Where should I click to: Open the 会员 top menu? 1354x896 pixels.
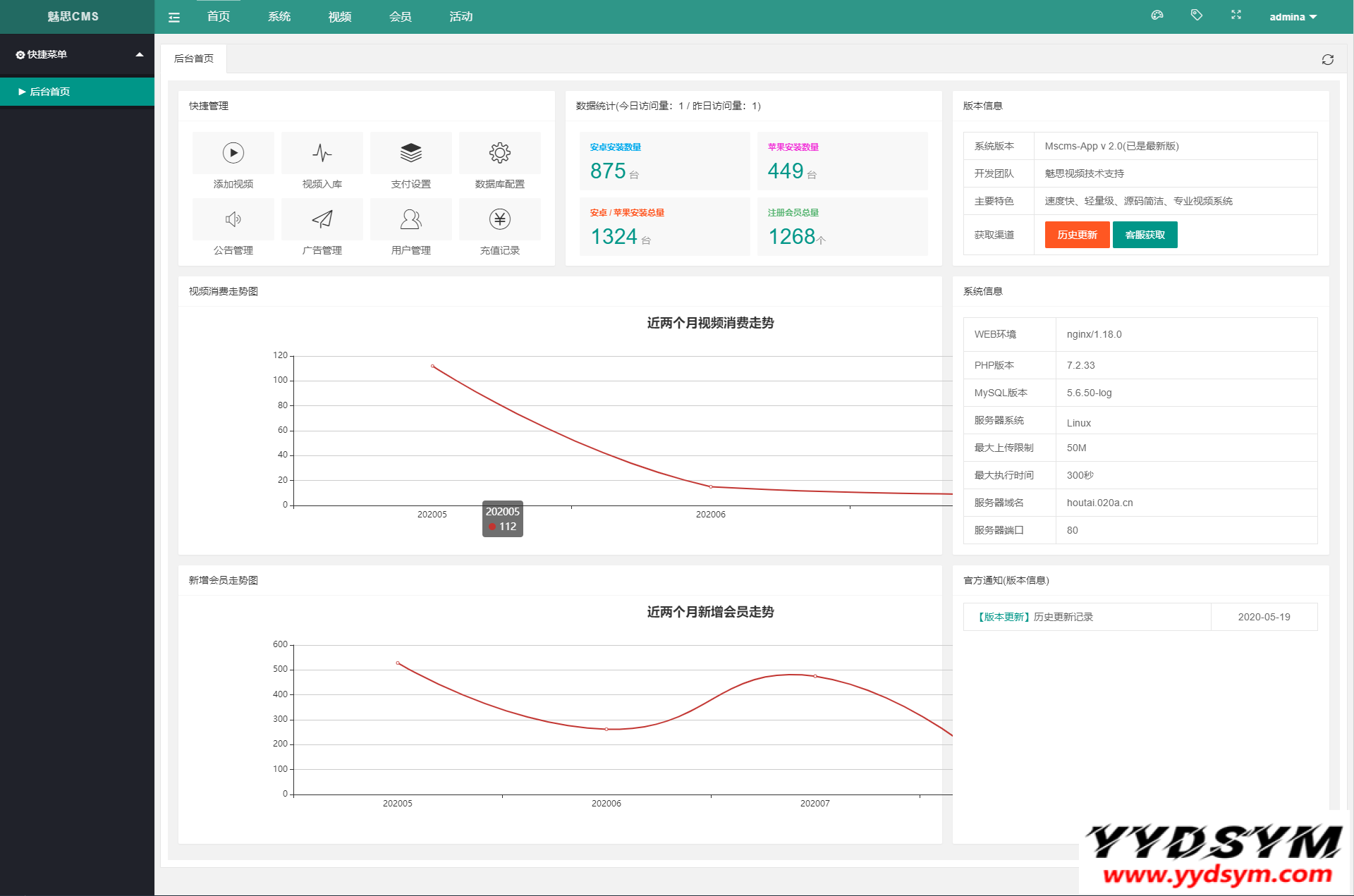pyautogui.click(x=401, y=16)
